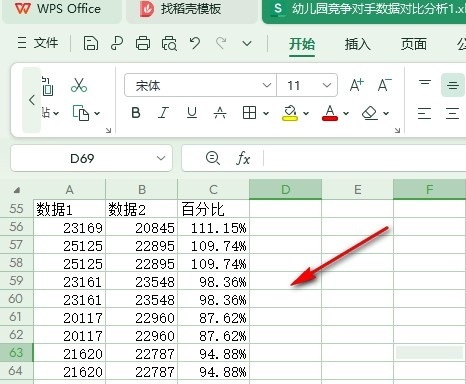Image resolution: width=466 pixels, height=384 pixels.
Task: Open the Name Box dropdown arrow
Action: click(161, 158)
